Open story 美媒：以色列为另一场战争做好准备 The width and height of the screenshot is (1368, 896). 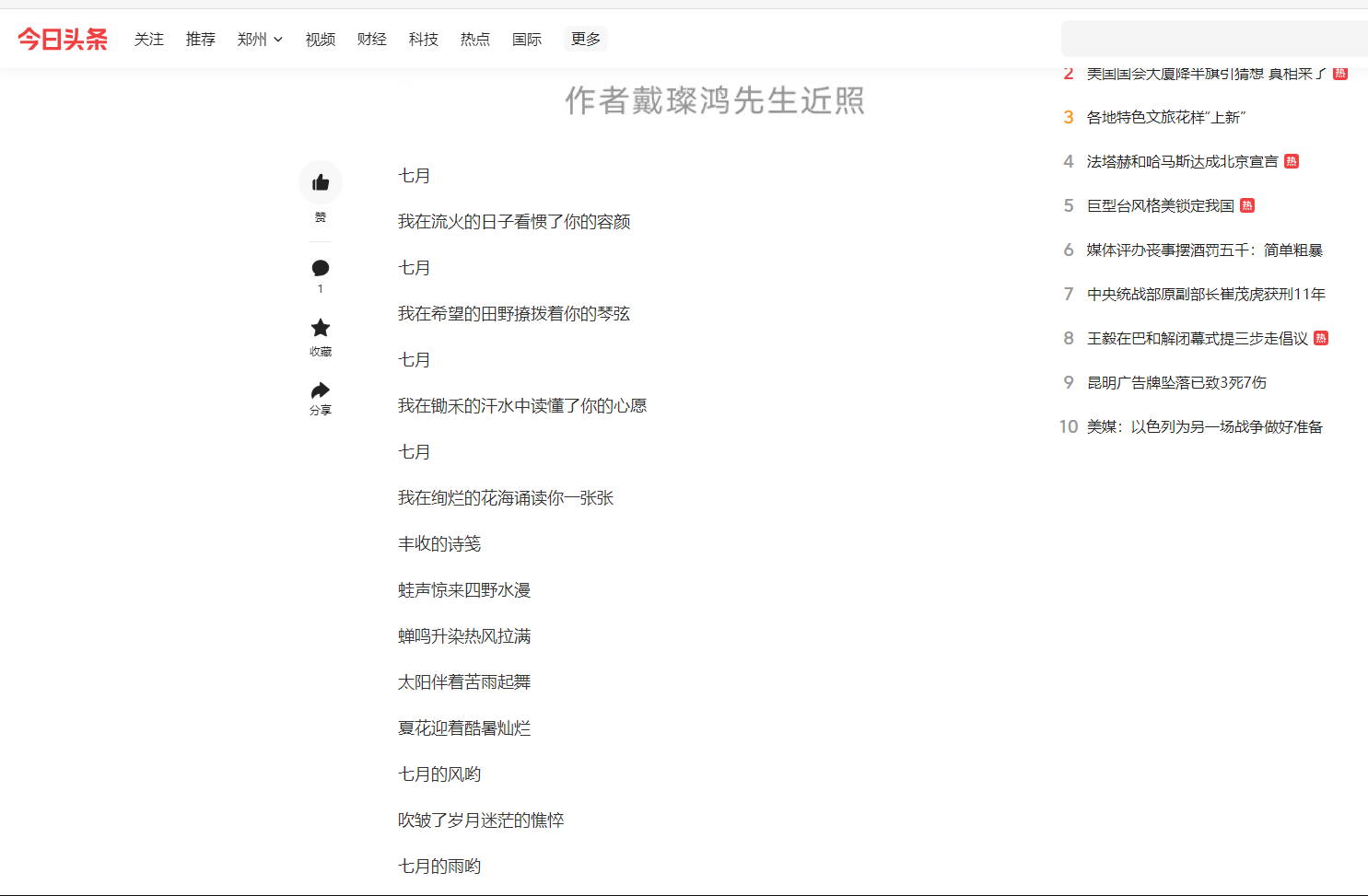pos(1205,426)
